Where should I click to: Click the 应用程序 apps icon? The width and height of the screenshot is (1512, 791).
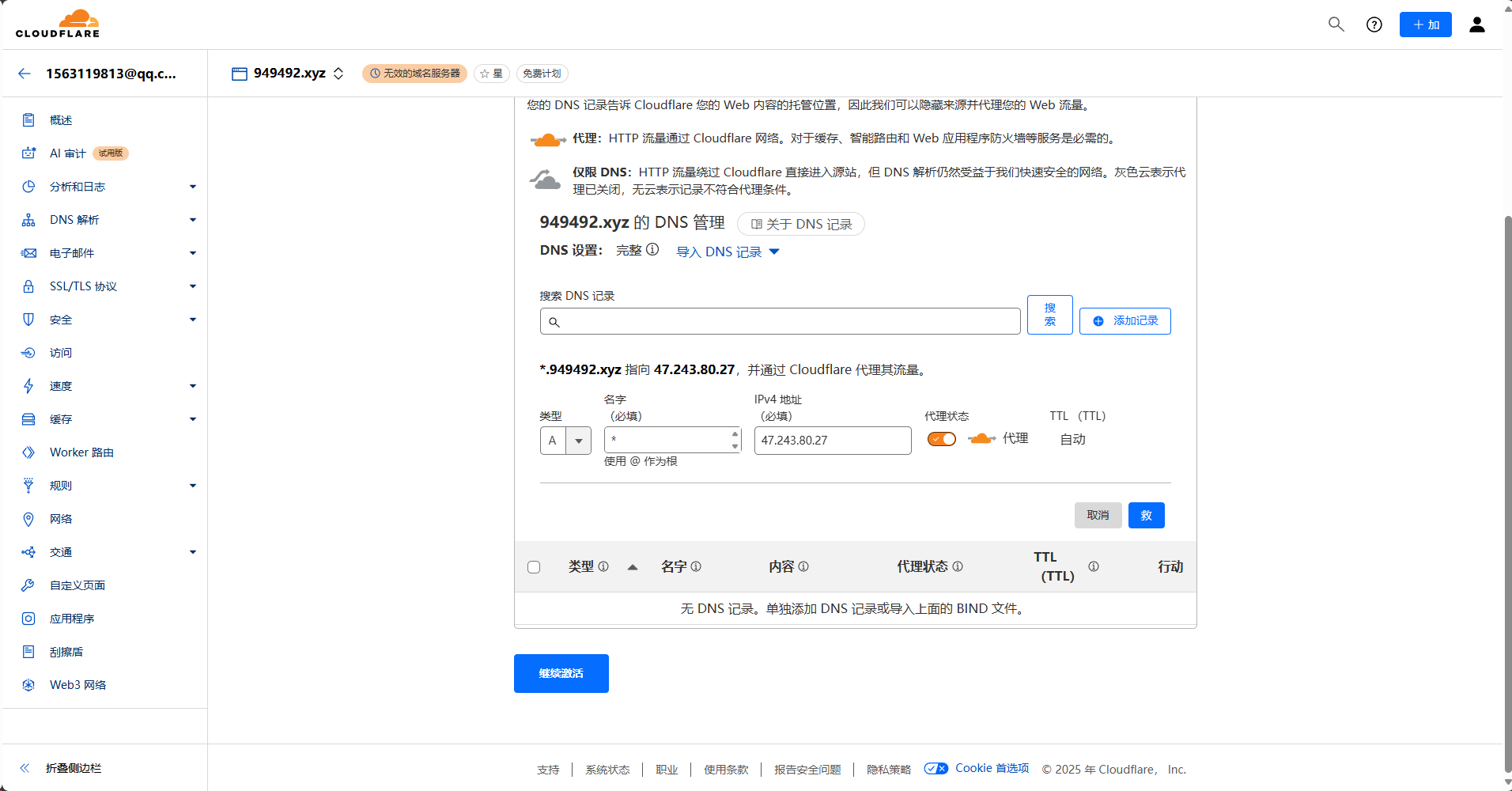pyautogui.click(x=28, y=619)
